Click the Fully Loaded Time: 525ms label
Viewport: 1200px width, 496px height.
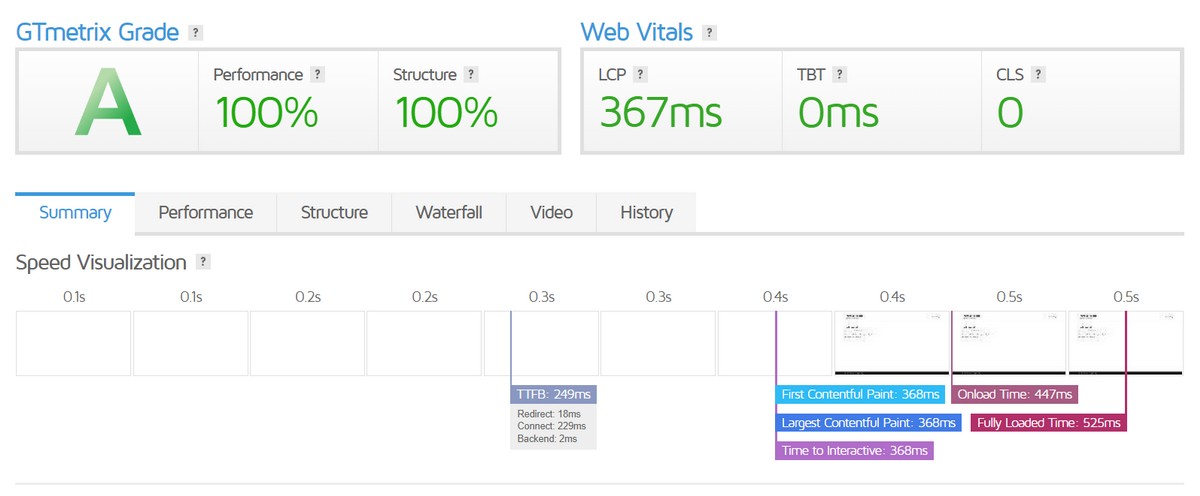point(1049,423)
